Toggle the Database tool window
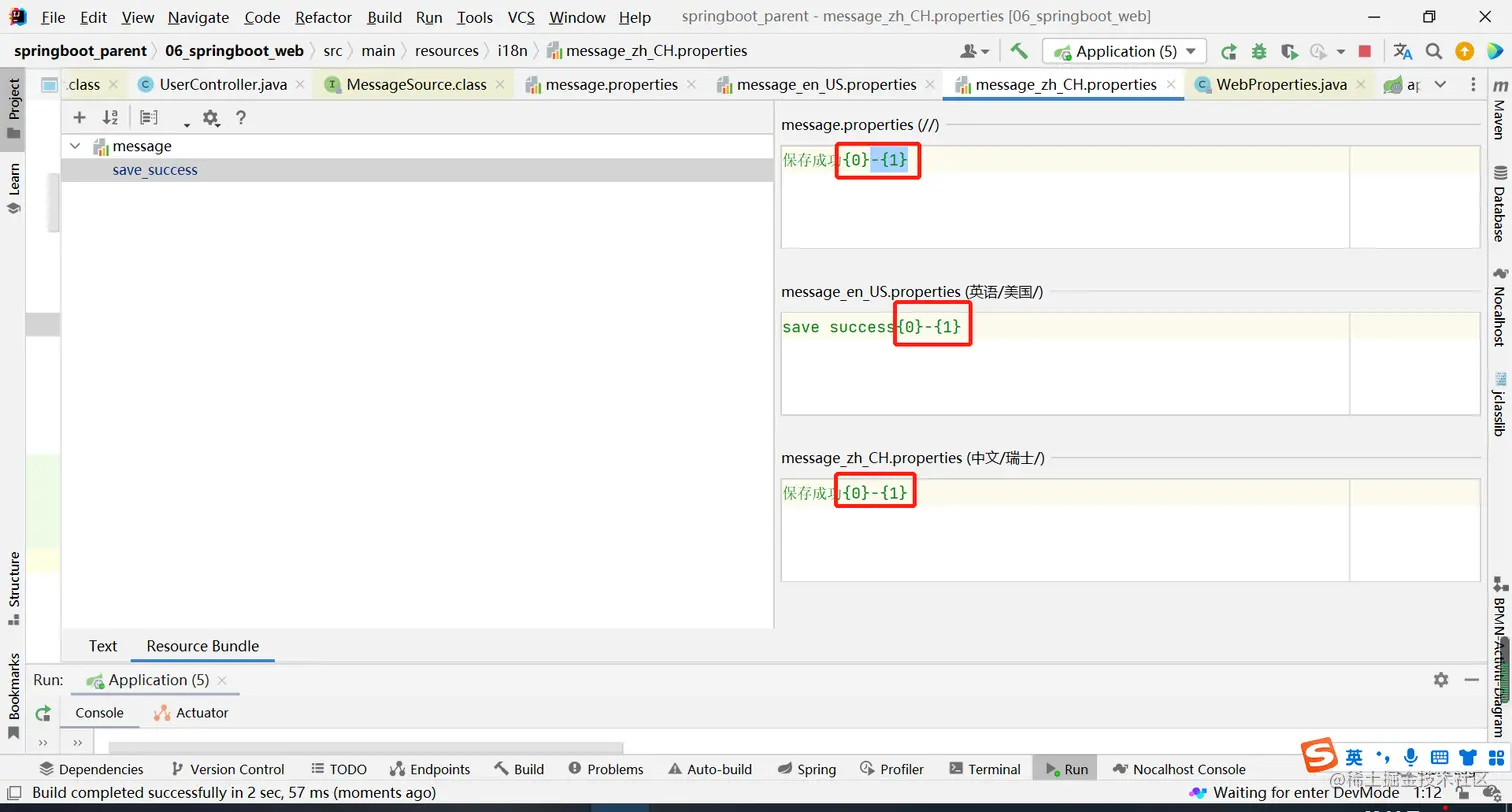Image resolution: width=1512 pixels, height=812 pixels. point(1499,204)
